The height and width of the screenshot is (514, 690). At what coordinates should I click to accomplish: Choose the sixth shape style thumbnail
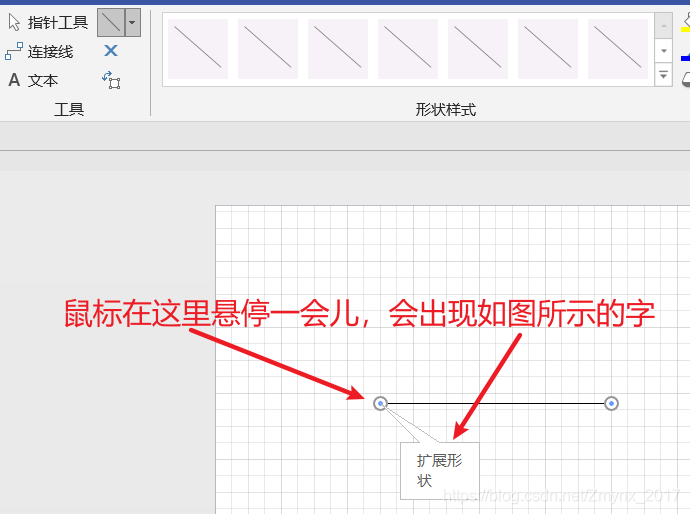pyautogui.click(x=548, y=49)
